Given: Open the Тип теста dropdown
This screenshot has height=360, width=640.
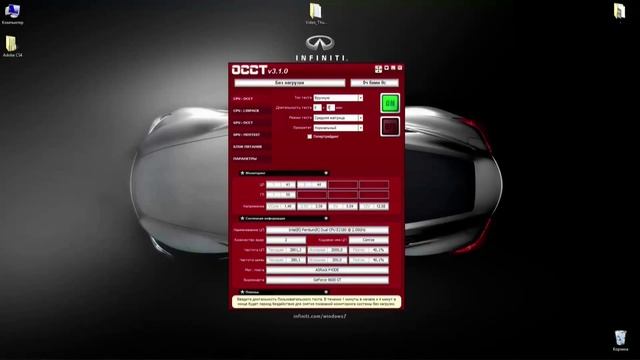Looking at the screenshot, I should pyautogui.click(x=338, y=98).
